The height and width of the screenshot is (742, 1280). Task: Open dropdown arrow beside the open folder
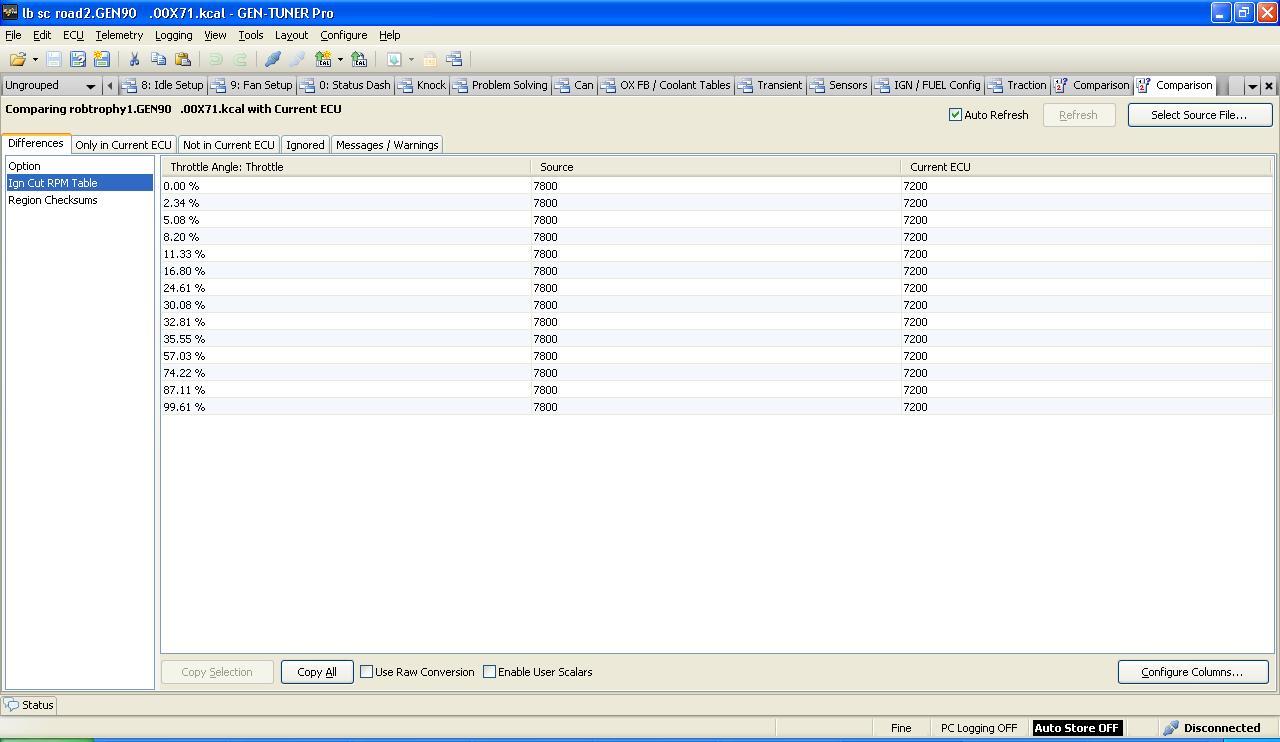point(35,60)
